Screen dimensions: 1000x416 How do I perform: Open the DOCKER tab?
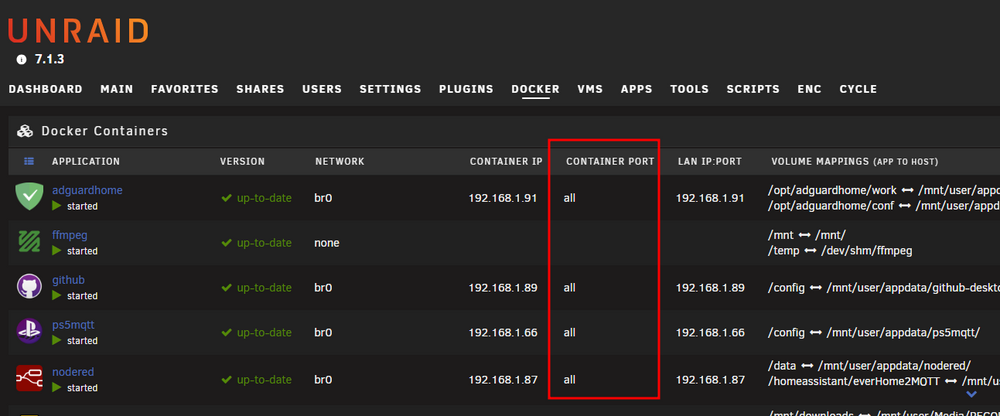pyautogui.click(x=535, y=89)
